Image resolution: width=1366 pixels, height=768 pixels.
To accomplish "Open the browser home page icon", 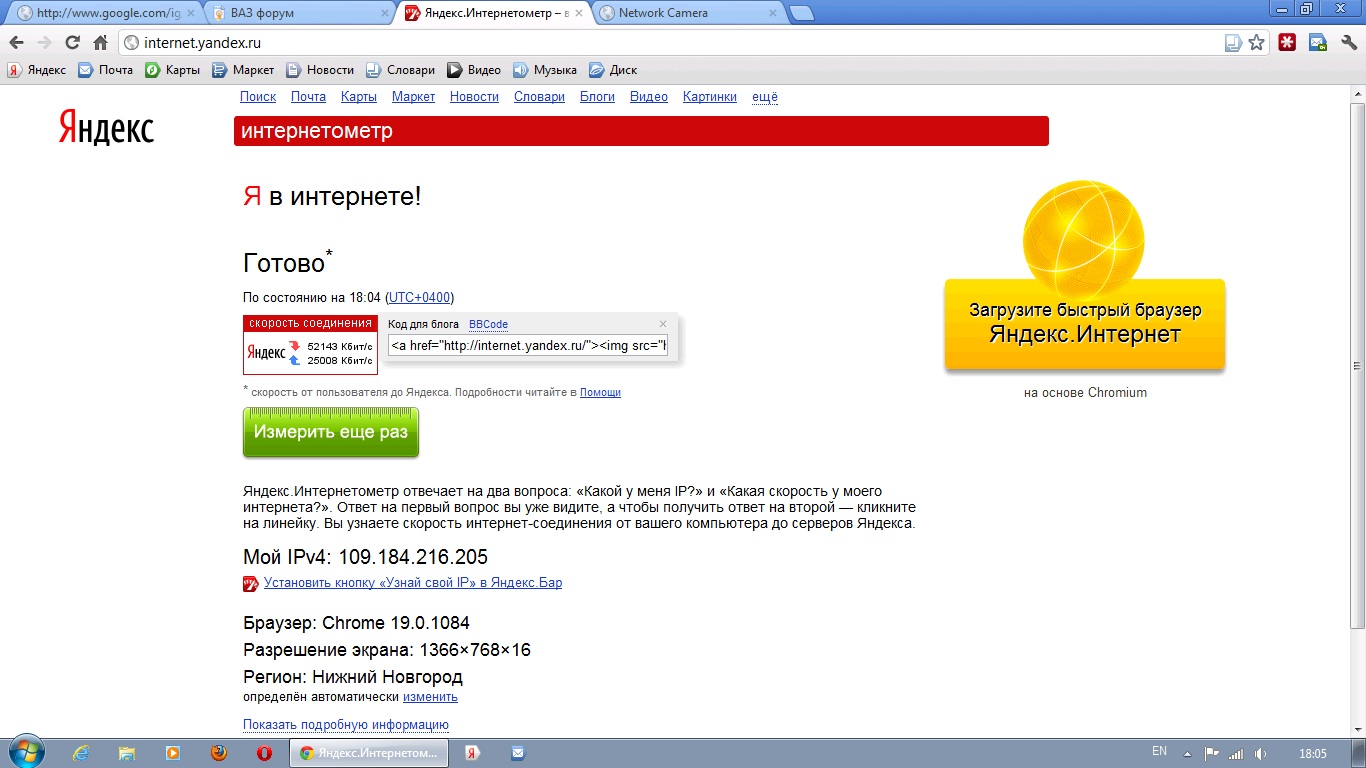I will [x=100, y=43].
